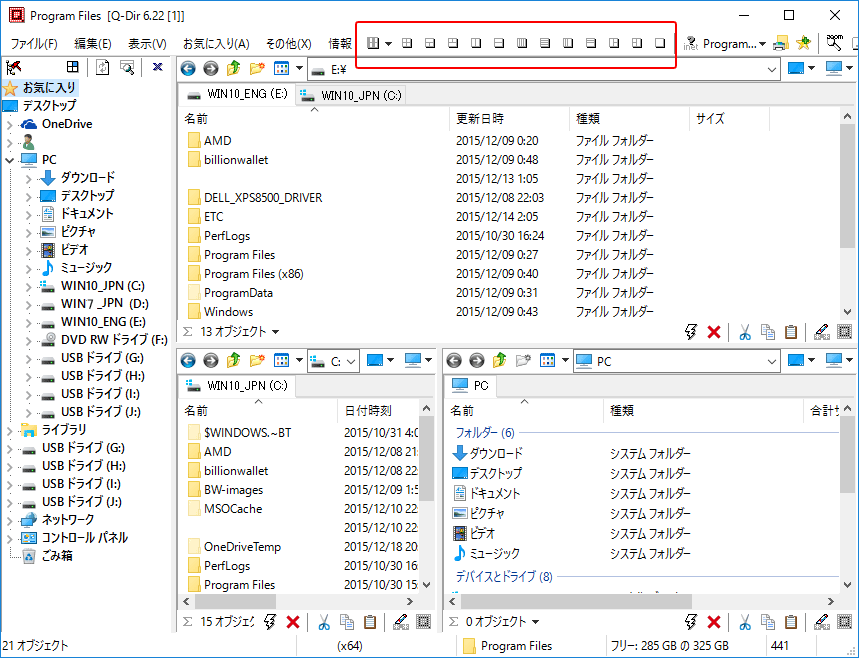
Task: Click the paste clipboard icon in the PC pane
Action: tap(791, 622)
